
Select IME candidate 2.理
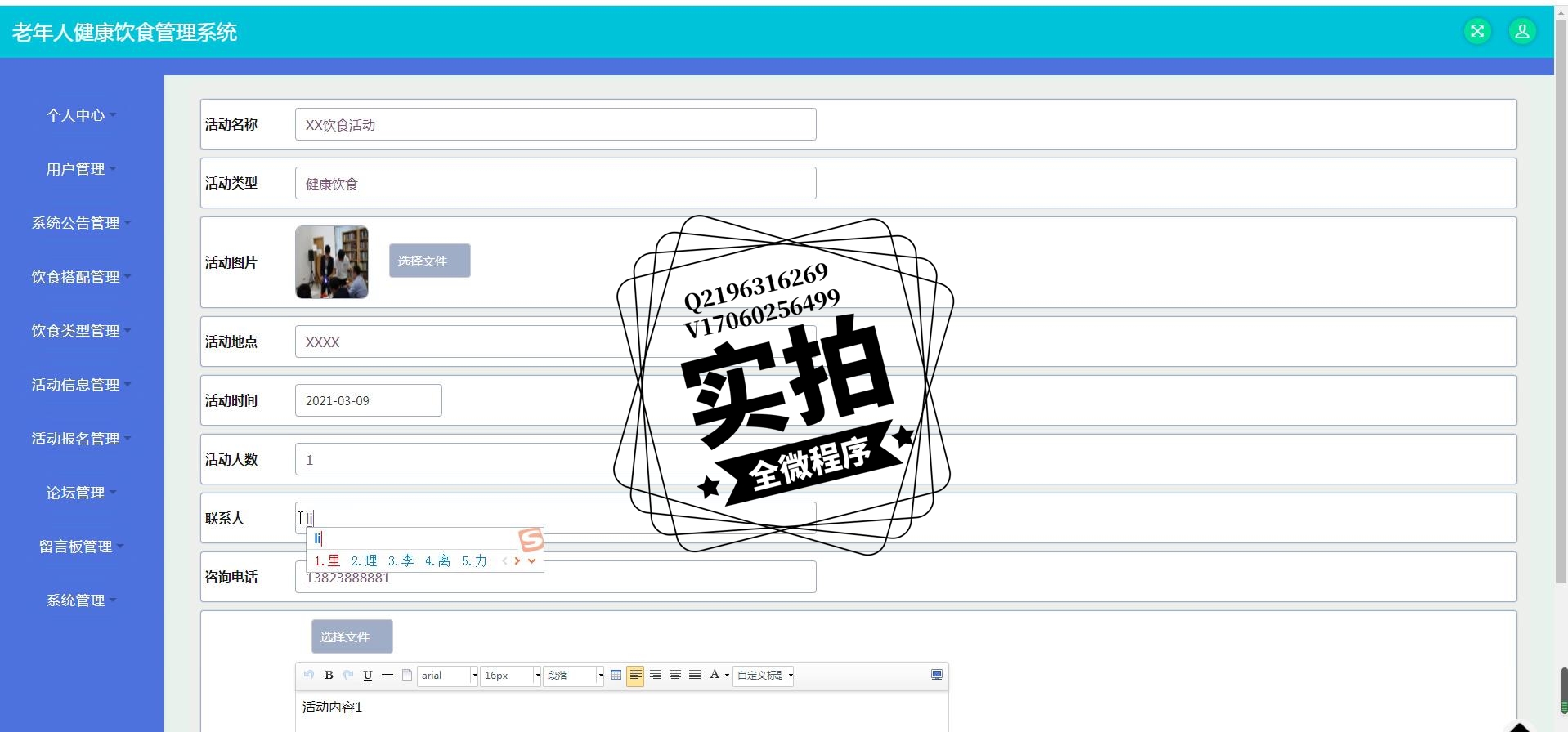coord(364,560)
